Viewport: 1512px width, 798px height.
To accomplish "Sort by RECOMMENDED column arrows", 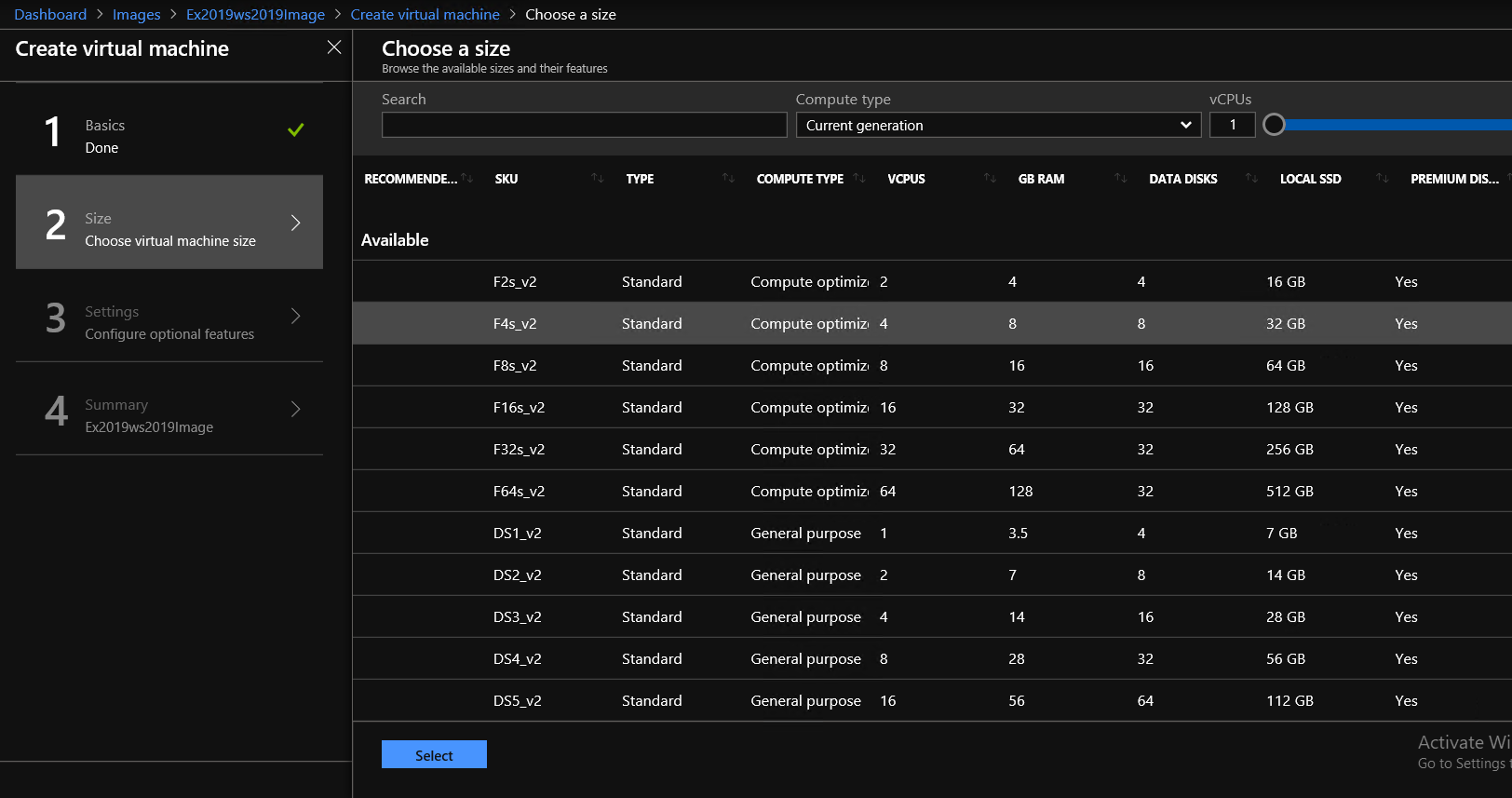I will pyautogui.click(x=467, y=178).
